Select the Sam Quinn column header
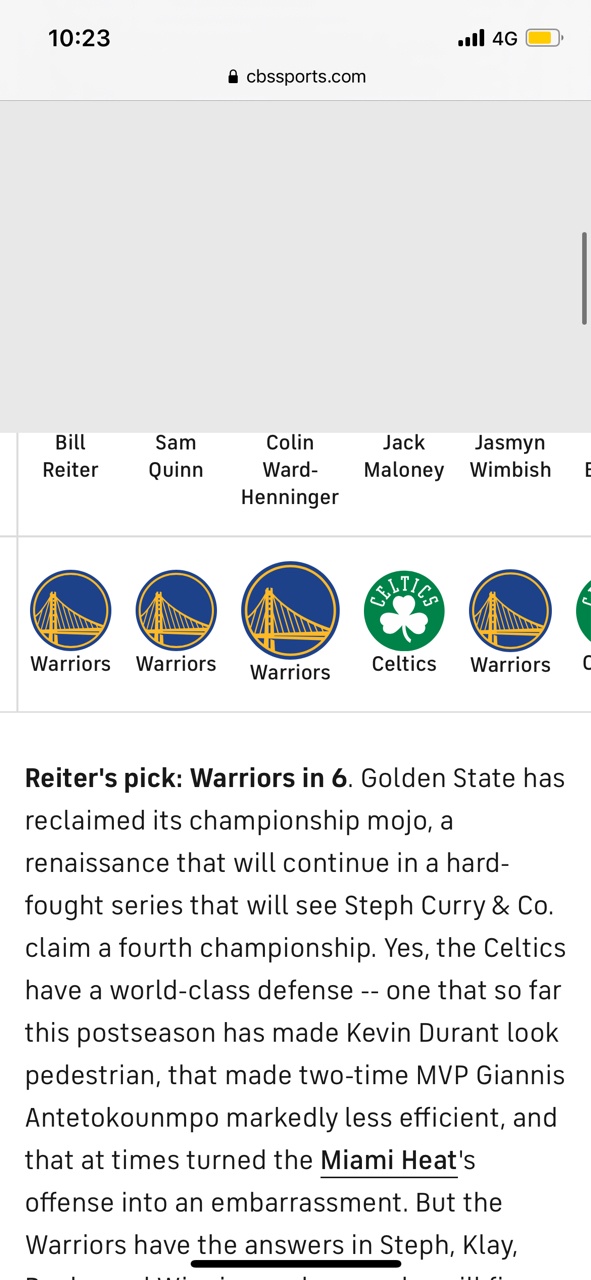This screenshot has width=591, height=1280. (176, 456)
